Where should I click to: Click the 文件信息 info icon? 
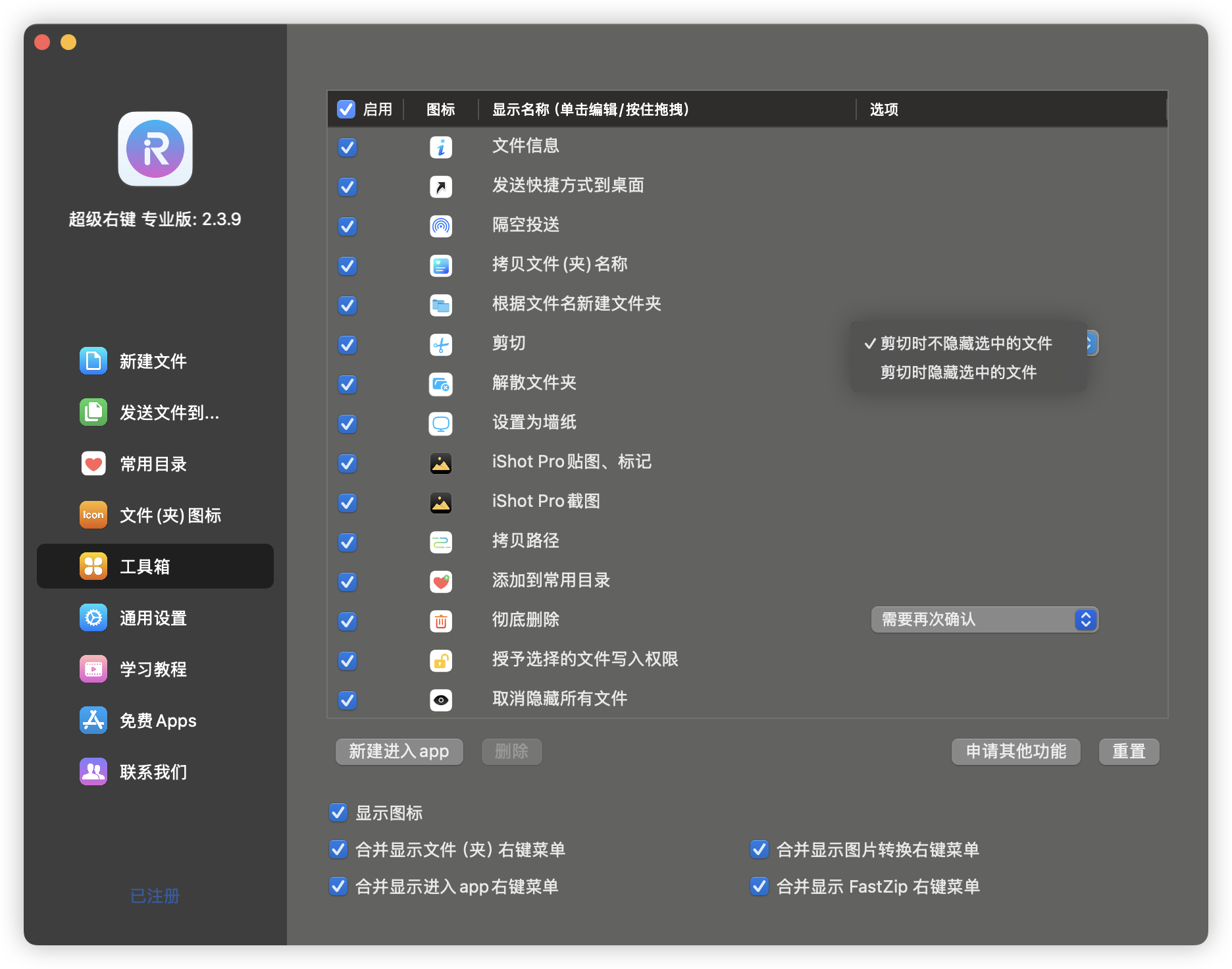[441, 147]
